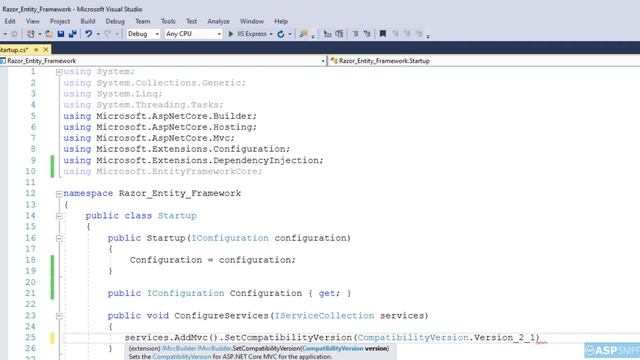Open the Undo history dropdown arrow
Image resolution: width=640 pixels, height=360 pixels.
(98, 34)
